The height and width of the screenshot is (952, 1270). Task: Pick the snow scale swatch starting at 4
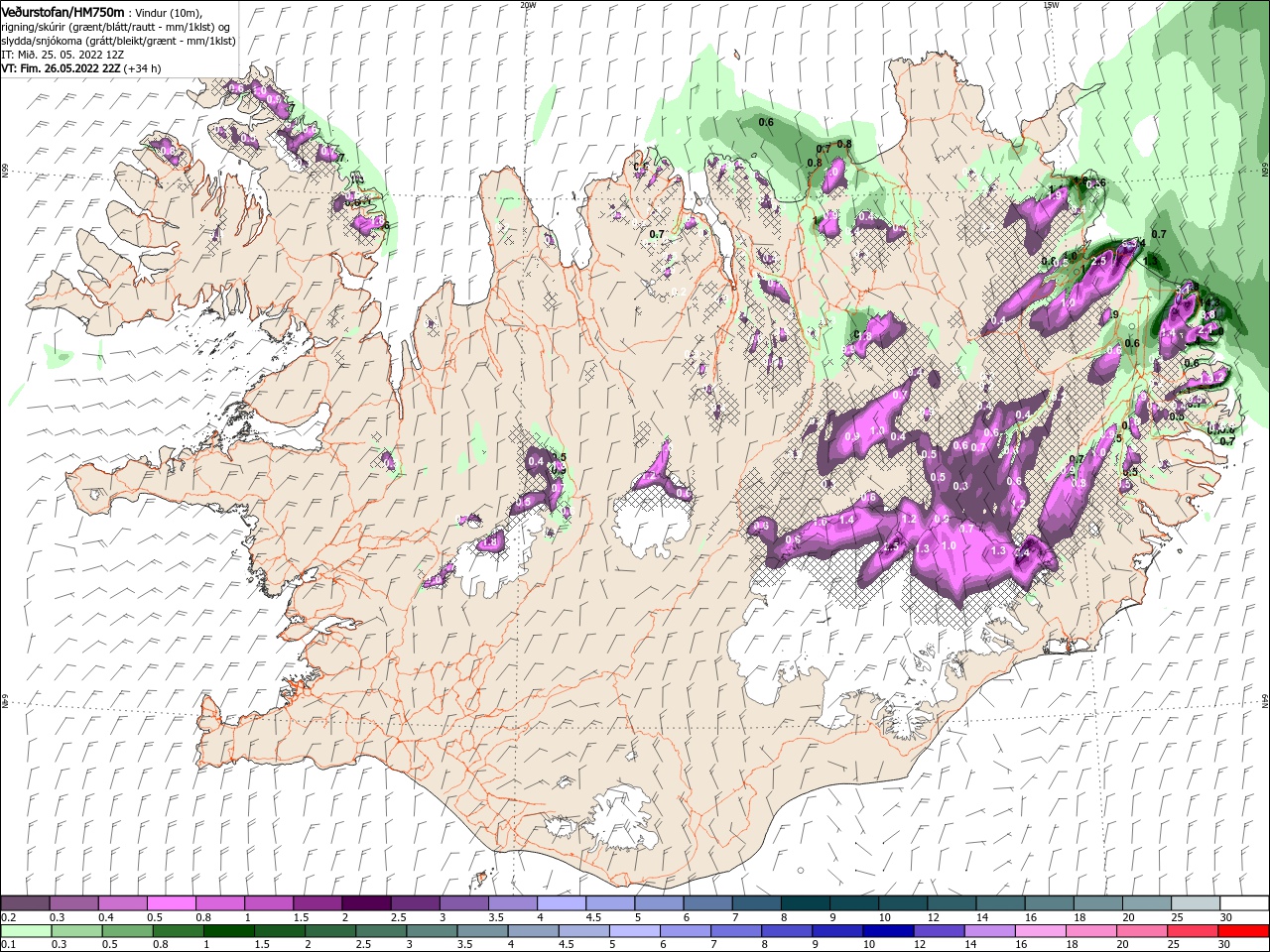(560, 903)
